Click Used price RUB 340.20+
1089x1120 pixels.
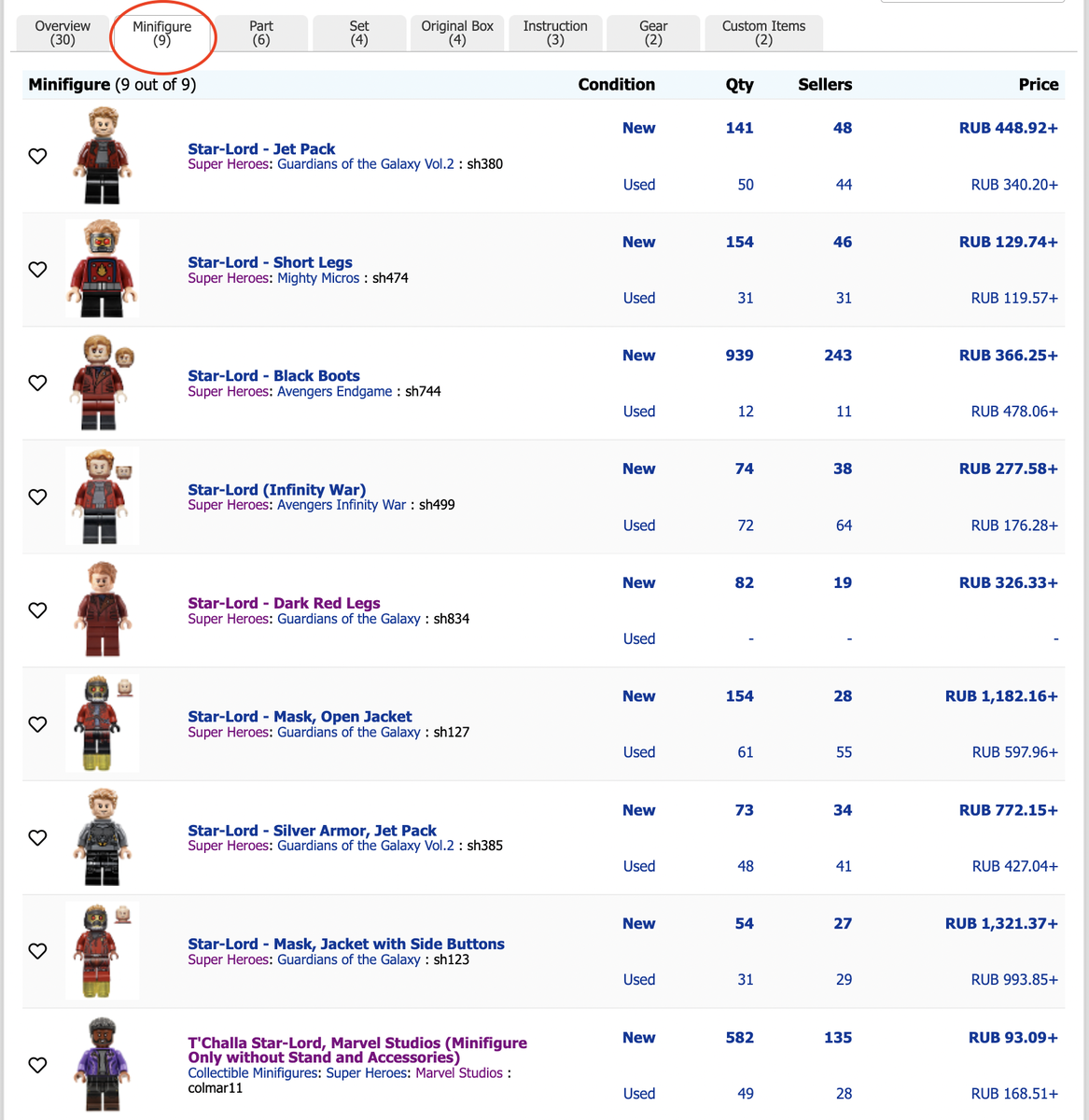coord(1014,185)
